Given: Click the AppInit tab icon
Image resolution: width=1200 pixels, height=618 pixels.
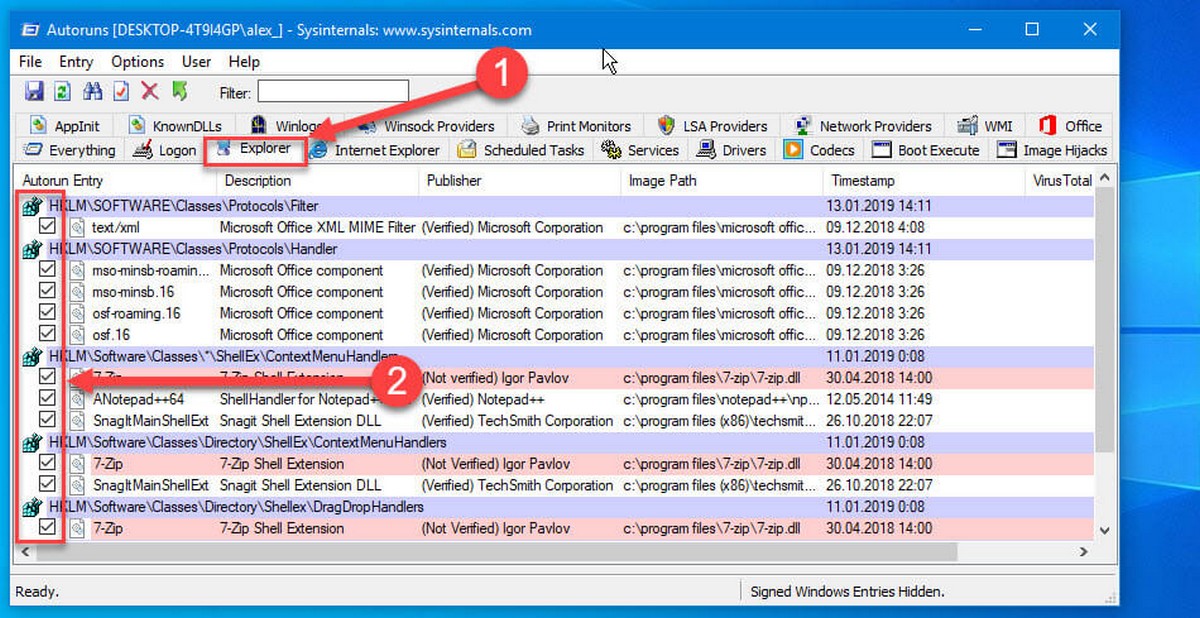Looking at the screenshot, I should [x=39, y=126].
